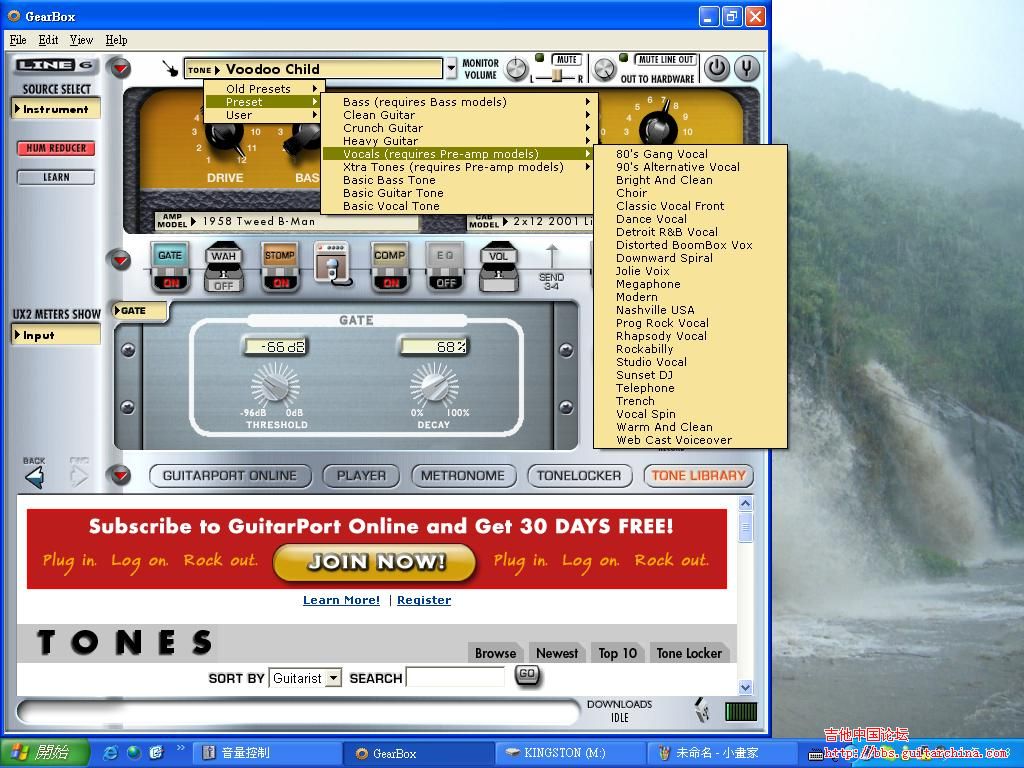
Task: Click the downloads guitar icon
Action: [x=703, y=711]
